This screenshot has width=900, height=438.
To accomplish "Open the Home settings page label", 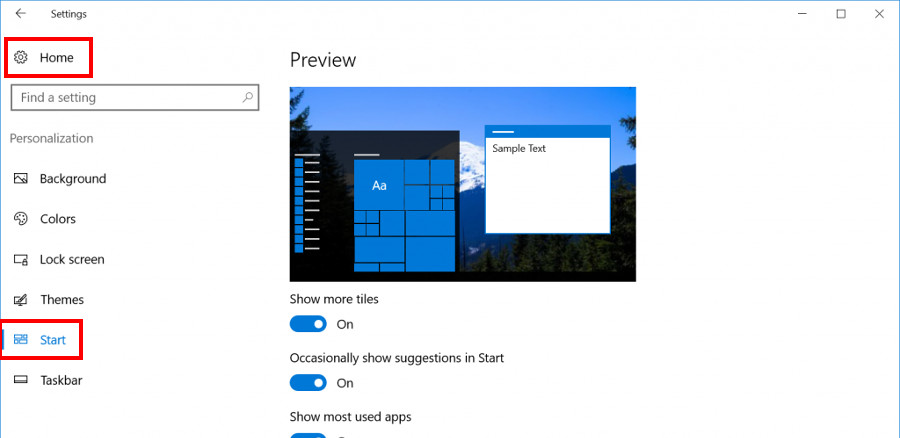I will 57,57.
